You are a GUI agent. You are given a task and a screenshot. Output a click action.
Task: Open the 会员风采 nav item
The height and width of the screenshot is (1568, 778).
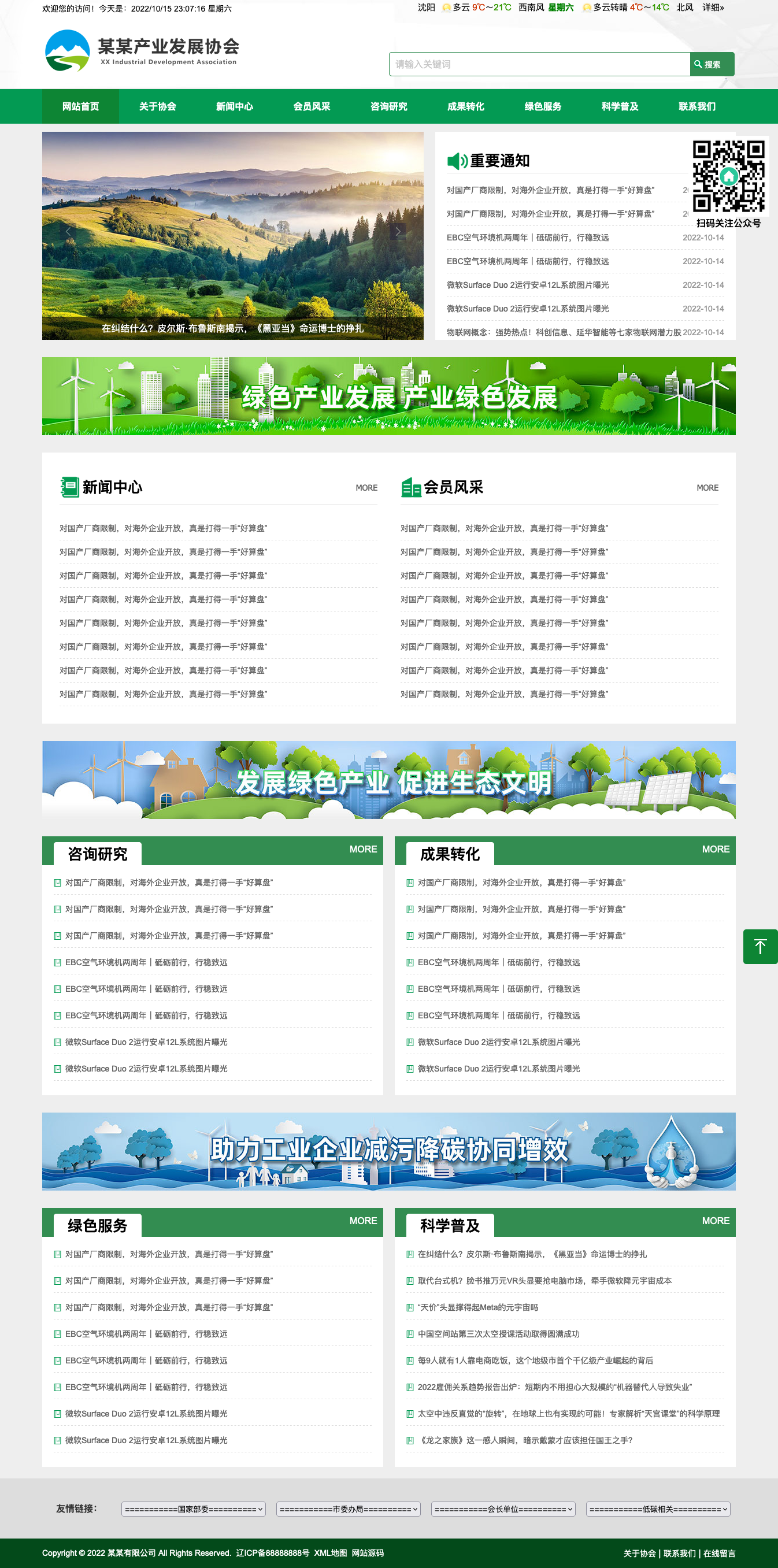click(x=312, y=106)
